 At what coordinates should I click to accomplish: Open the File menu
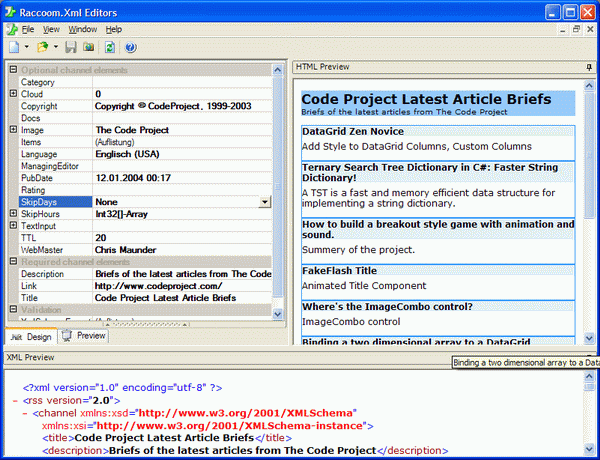28,29
